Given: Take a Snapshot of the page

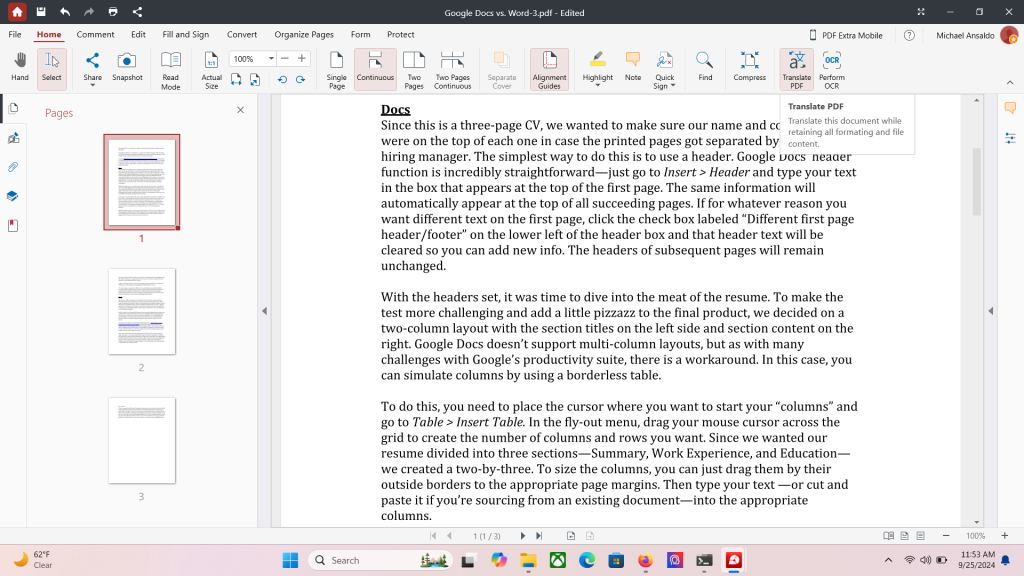Looking at the screenshot, I should [127, 67].
